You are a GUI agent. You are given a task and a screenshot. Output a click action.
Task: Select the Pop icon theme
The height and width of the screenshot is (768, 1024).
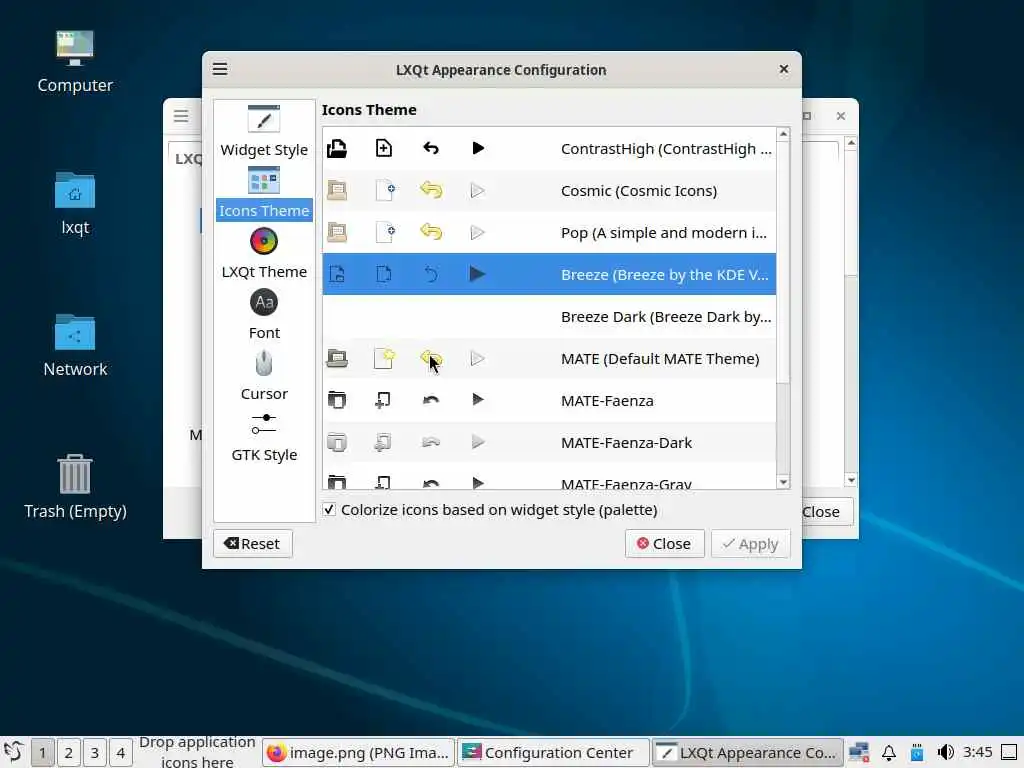tap(549, 232)
